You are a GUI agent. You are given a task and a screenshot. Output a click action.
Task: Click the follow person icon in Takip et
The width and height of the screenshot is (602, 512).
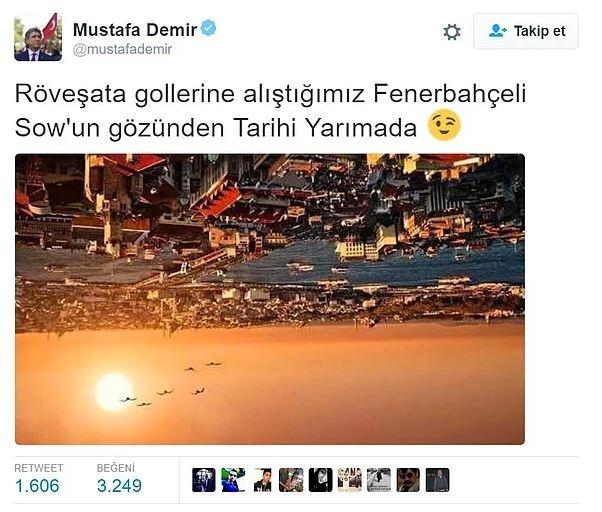498,31
